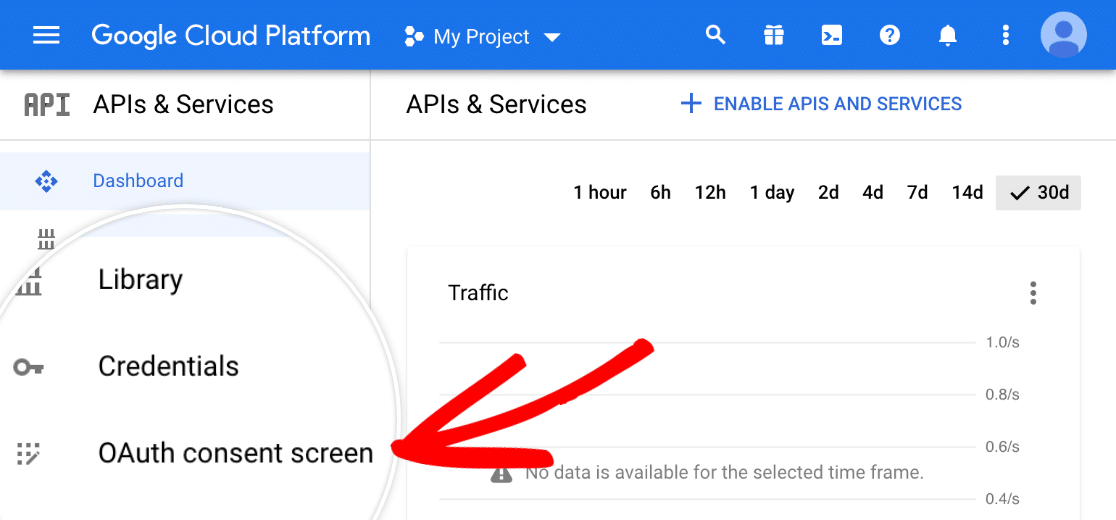The image size is (1116, 520).
Task: Open Credentials in the sidebar
Action: point(168,366)
